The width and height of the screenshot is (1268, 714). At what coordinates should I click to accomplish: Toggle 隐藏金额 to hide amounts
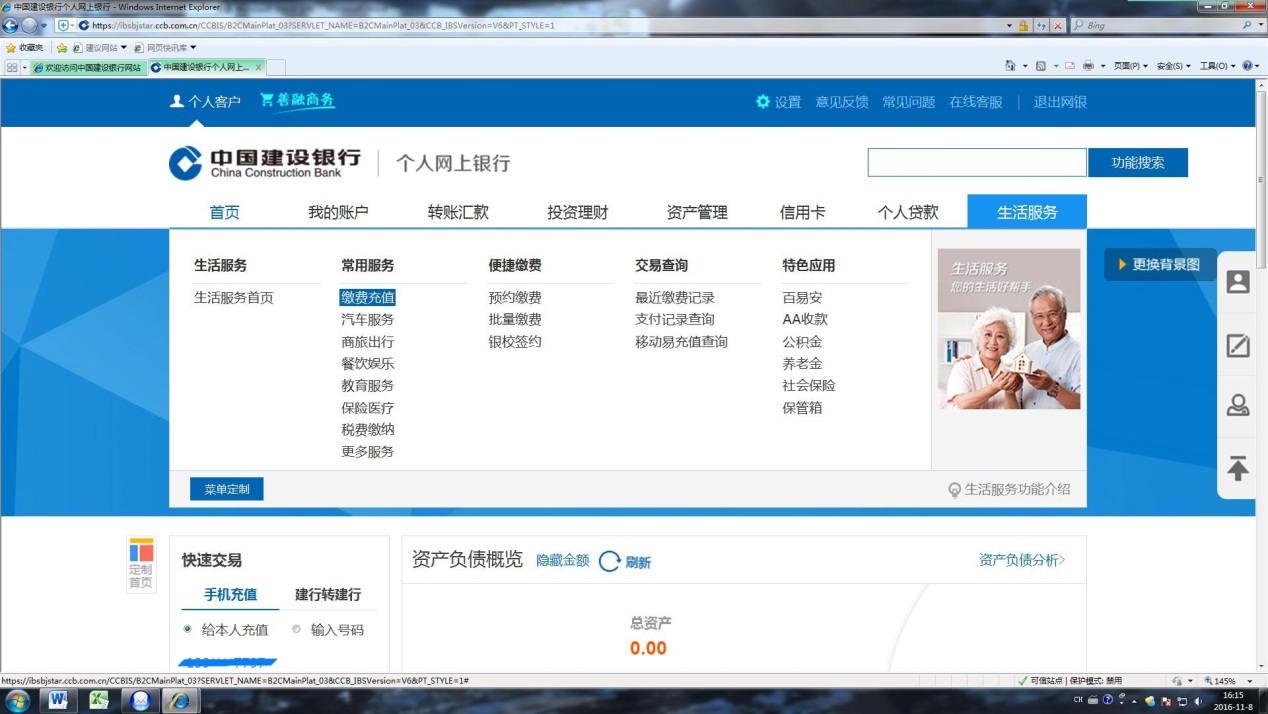[x=563, y=561]
